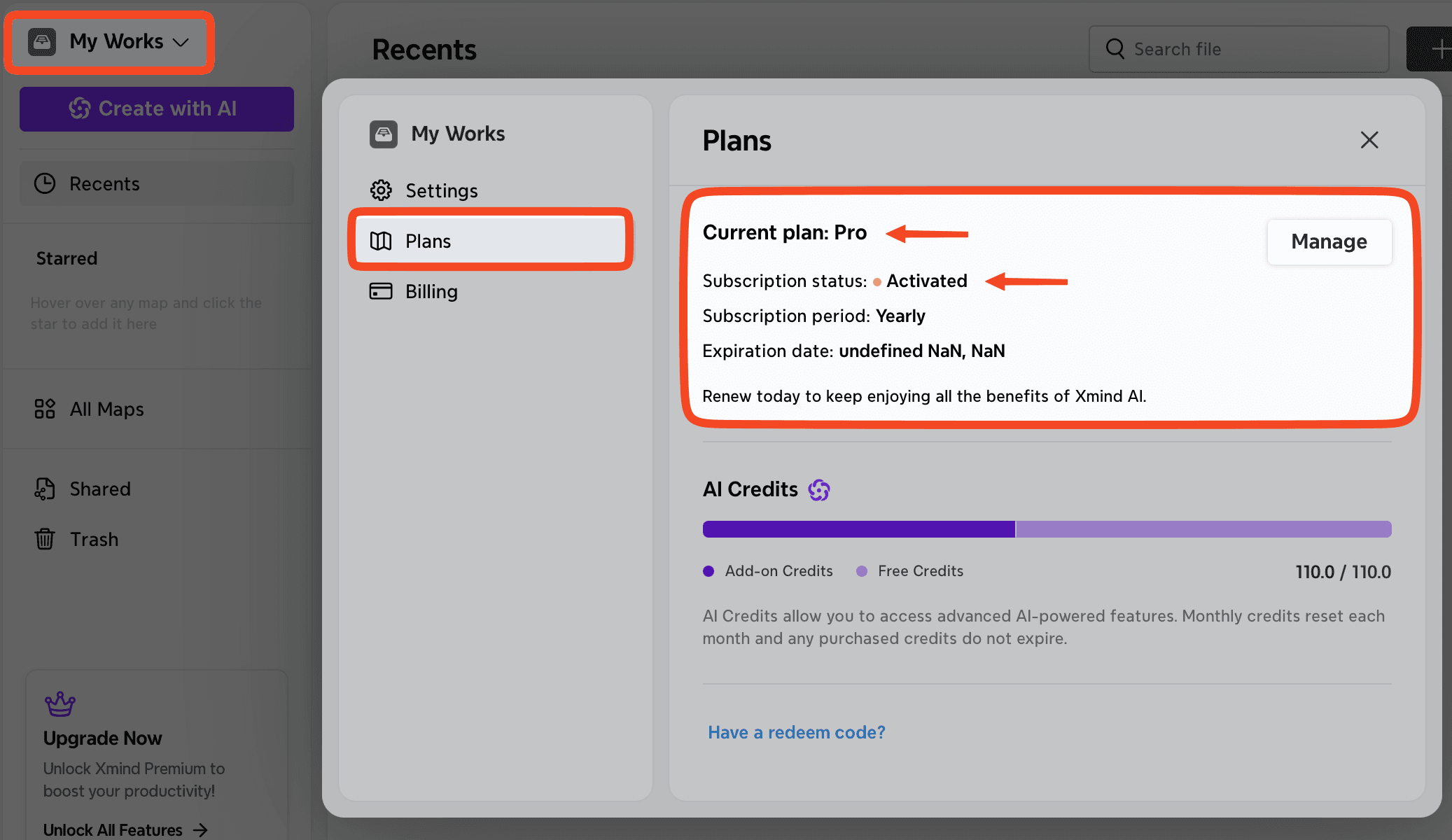This screenshot has height=840, width=1452.
Task: Click the Have a redeem code link
Action: point(796,732)
